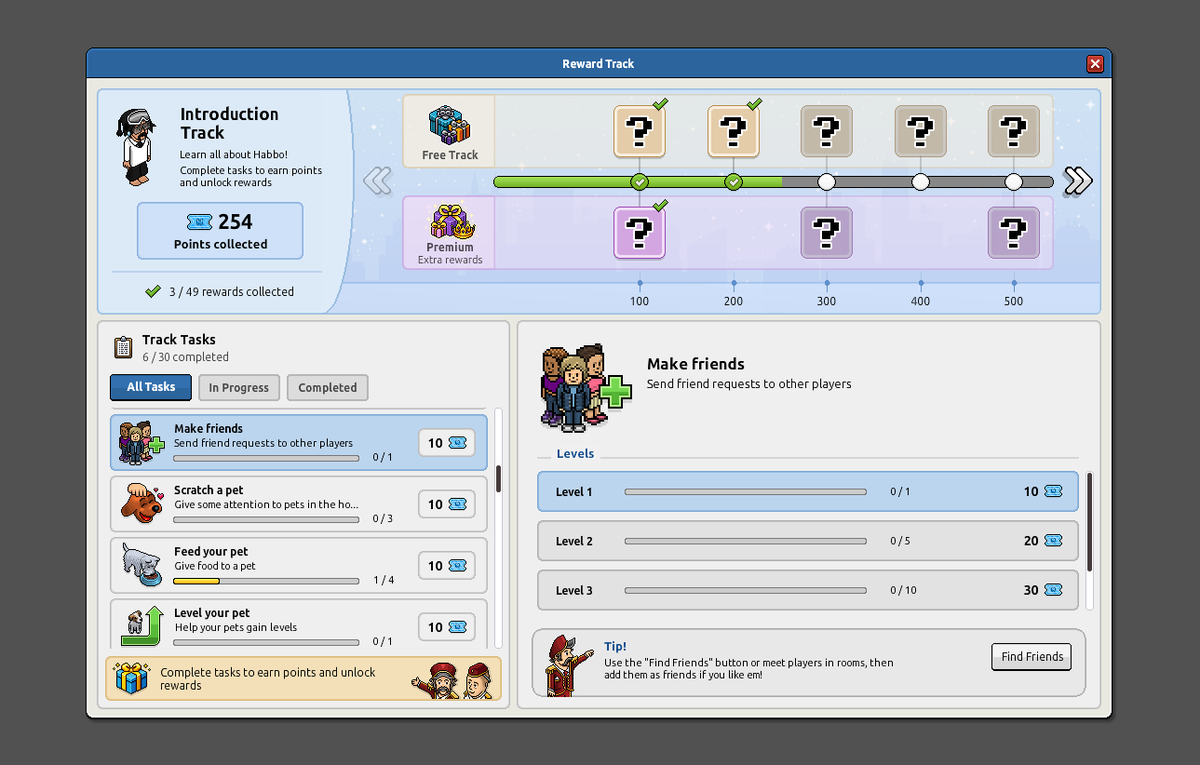Select the Level your pet task
Image resolution: width=1200 pixels, height=765 pixels.
click(x=299, y=623)
